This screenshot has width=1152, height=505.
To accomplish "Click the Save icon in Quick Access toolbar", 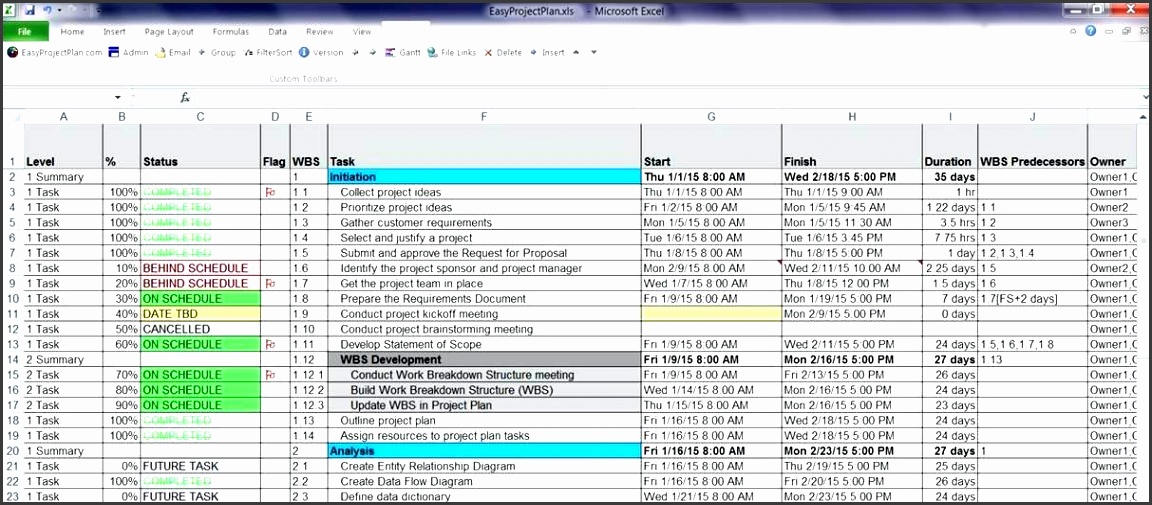I will point(29,10).
